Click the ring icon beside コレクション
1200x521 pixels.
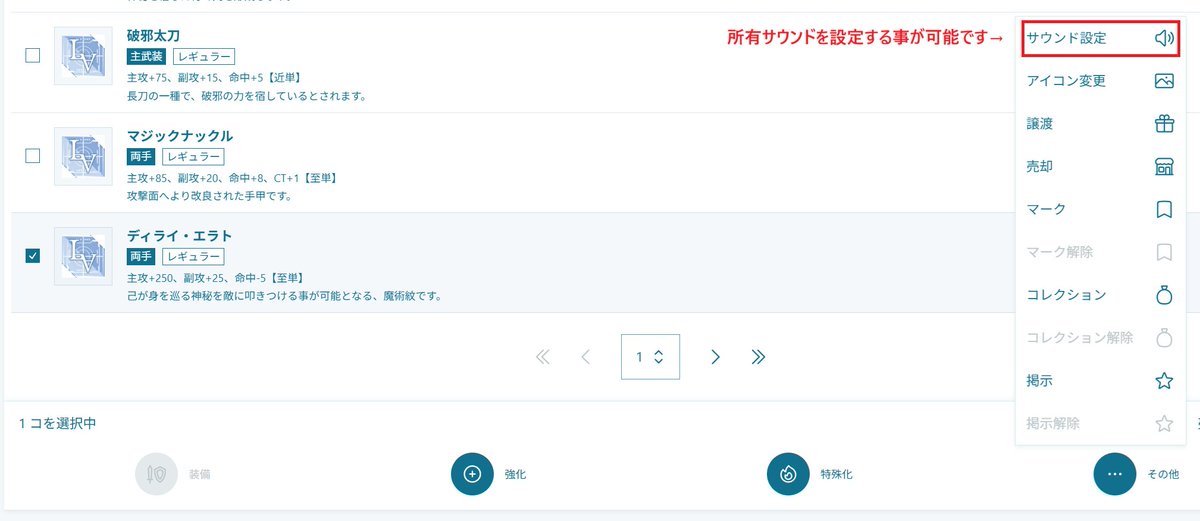1163,295
